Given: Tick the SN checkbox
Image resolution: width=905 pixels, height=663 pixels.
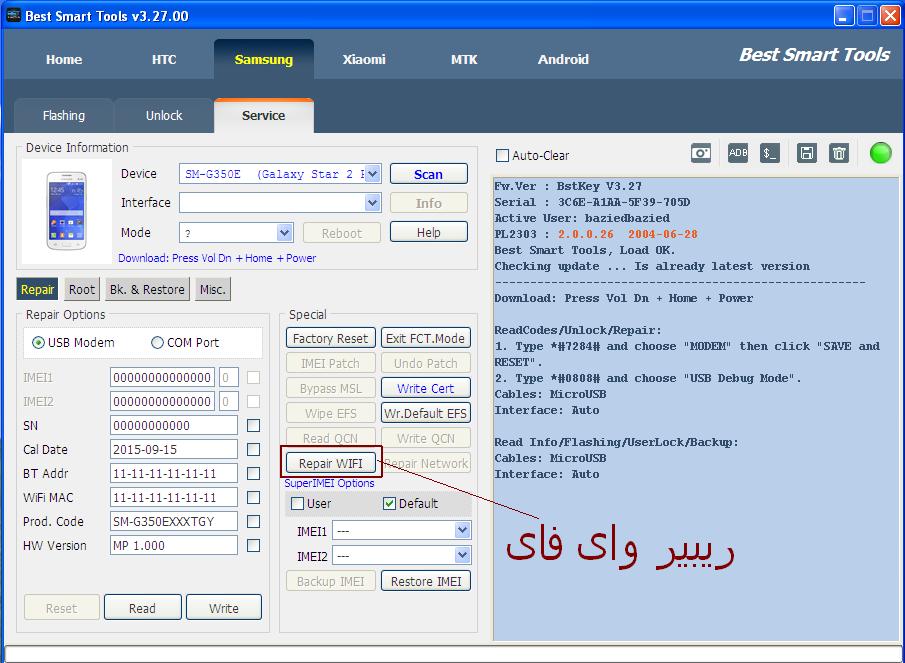Looking at the screenshot, I should (253, 426).
